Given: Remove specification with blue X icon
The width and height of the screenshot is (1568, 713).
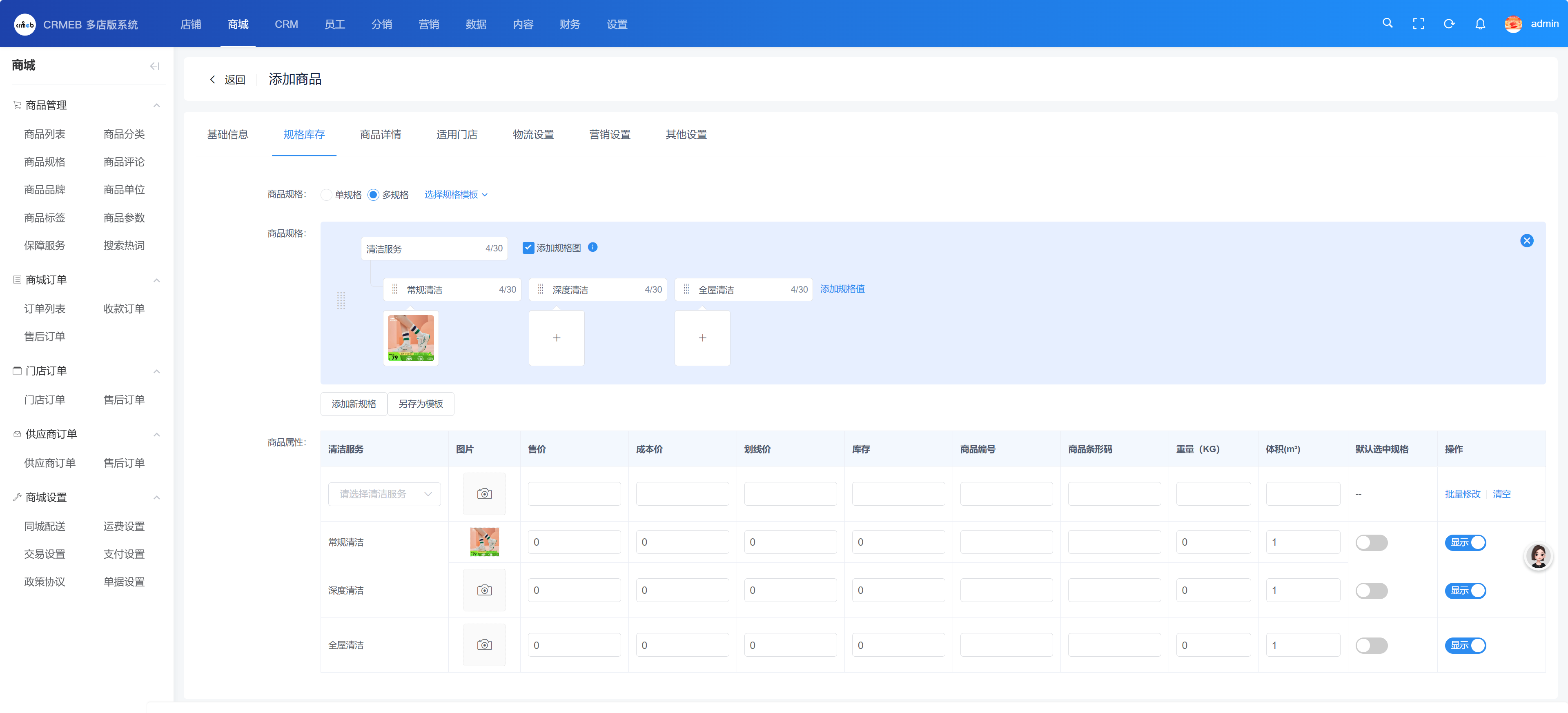Looking at the screenshot, I should [1527, 241].
